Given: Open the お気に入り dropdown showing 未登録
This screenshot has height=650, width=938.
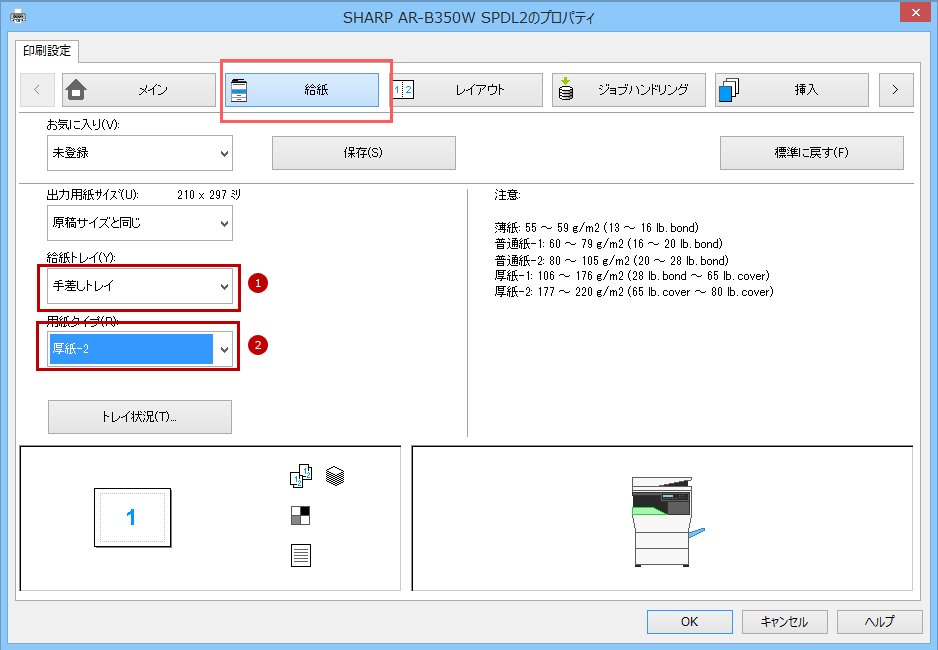Looking at the screenshot, I should coord(140,153).
